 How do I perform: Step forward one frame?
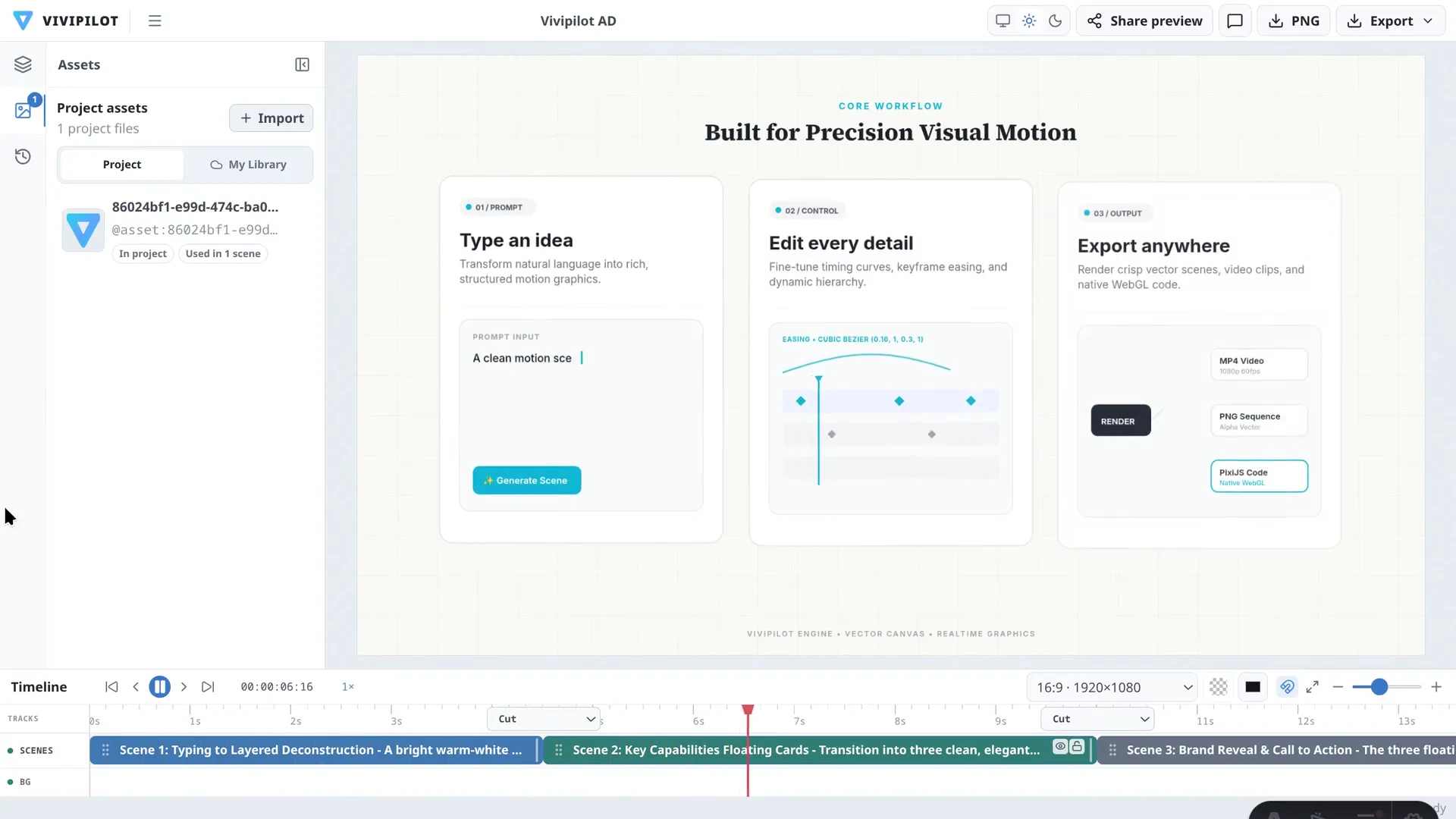(184, 686)
